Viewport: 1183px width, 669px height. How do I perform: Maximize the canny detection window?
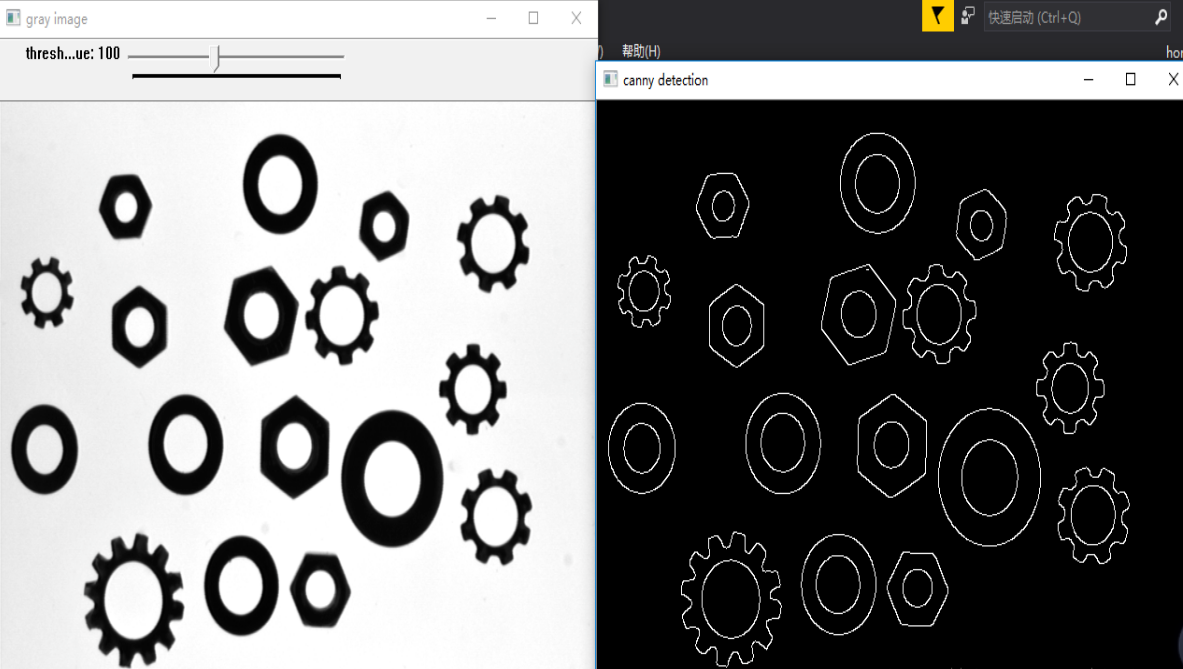[x=1130, y=79]
